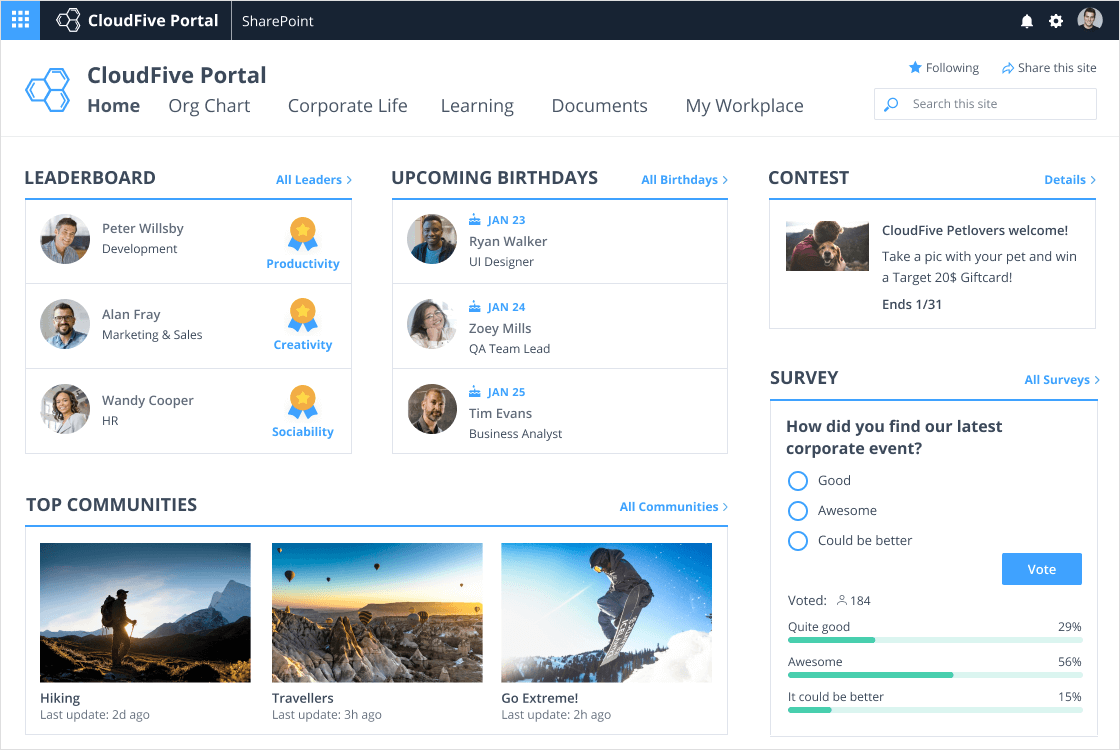
Task: Select the Awesome radio option
Action: [x=798, y=511]
